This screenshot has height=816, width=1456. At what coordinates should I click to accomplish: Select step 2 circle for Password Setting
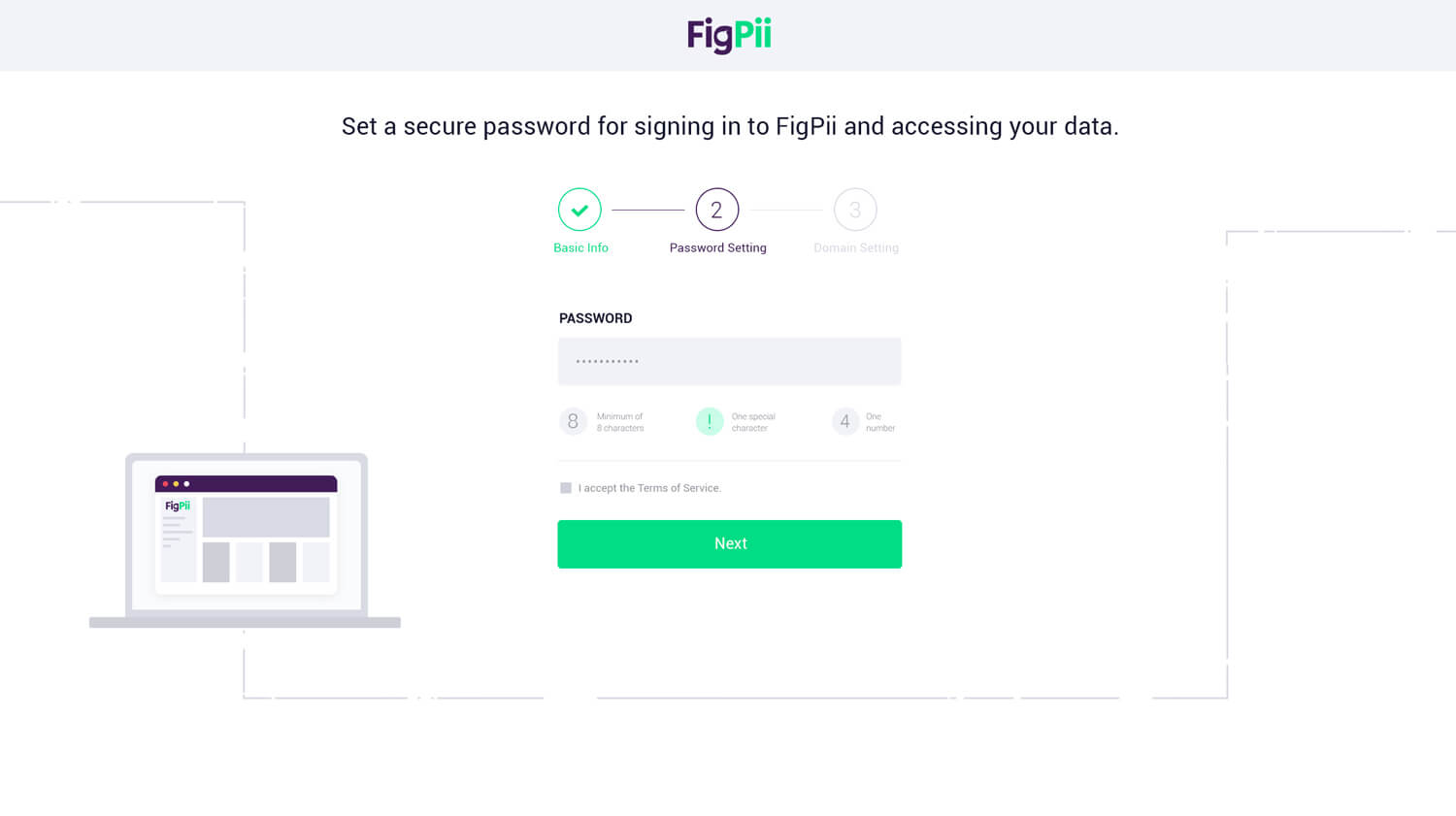pos(717,210)
